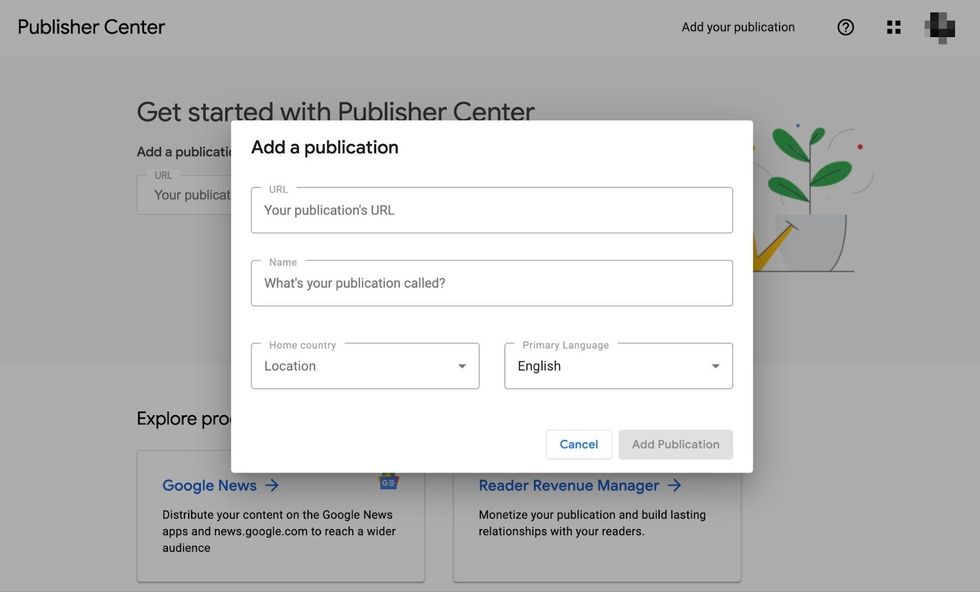Click the publication name input field
The image size is (980, 592).
492,280
